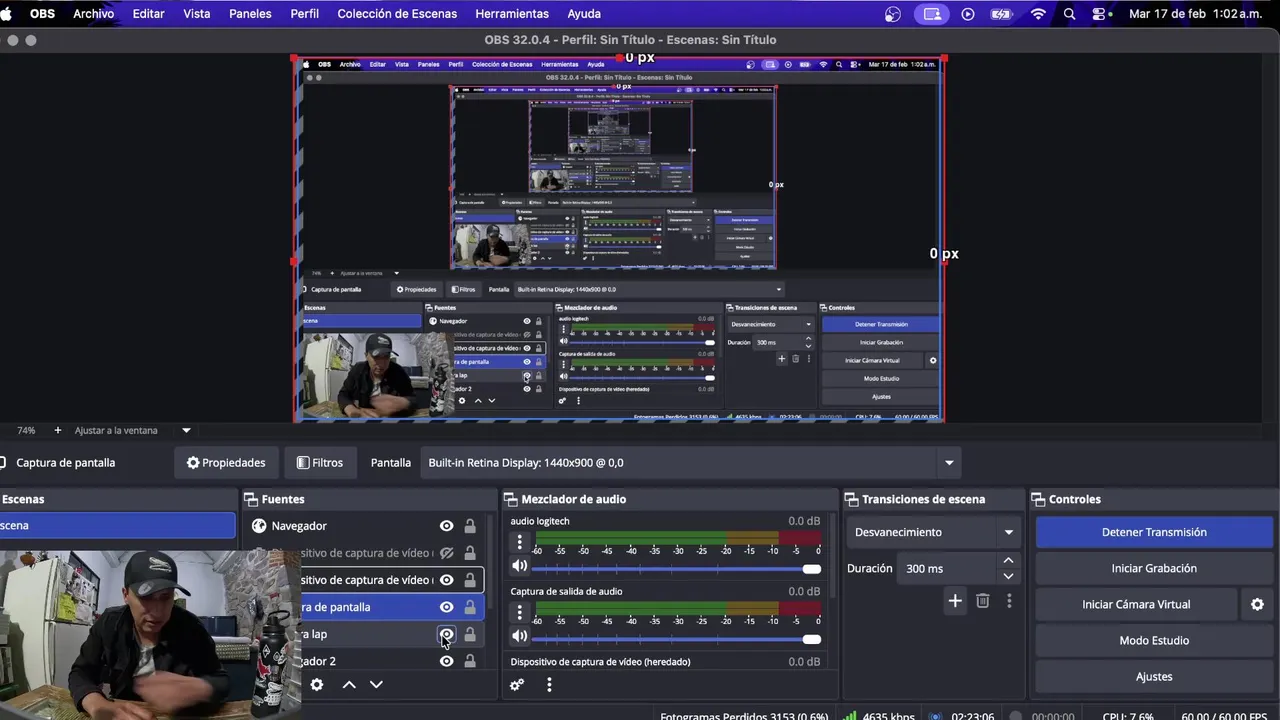The width and height of the screenshot is (1280, 720).
Task: Decrease Duración with the down stepper arrow
Action: point(1008,576)
